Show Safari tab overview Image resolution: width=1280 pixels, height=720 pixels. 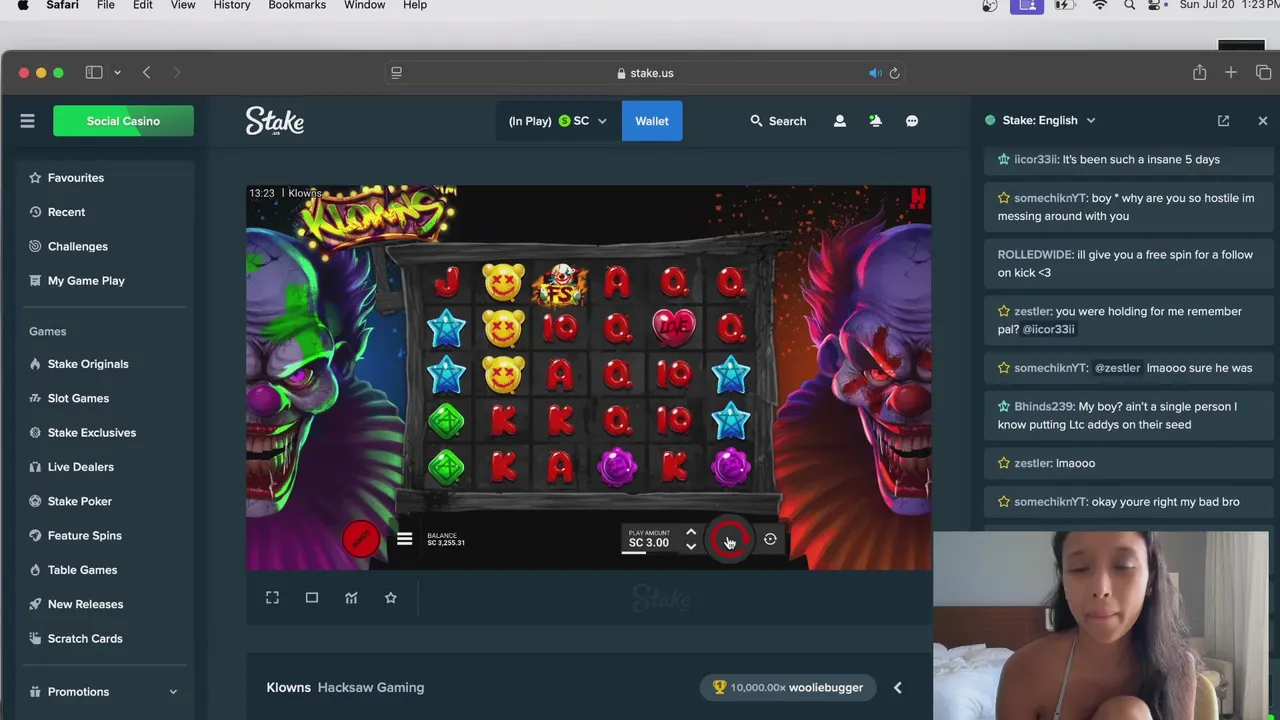click(x=1264, y=72)
